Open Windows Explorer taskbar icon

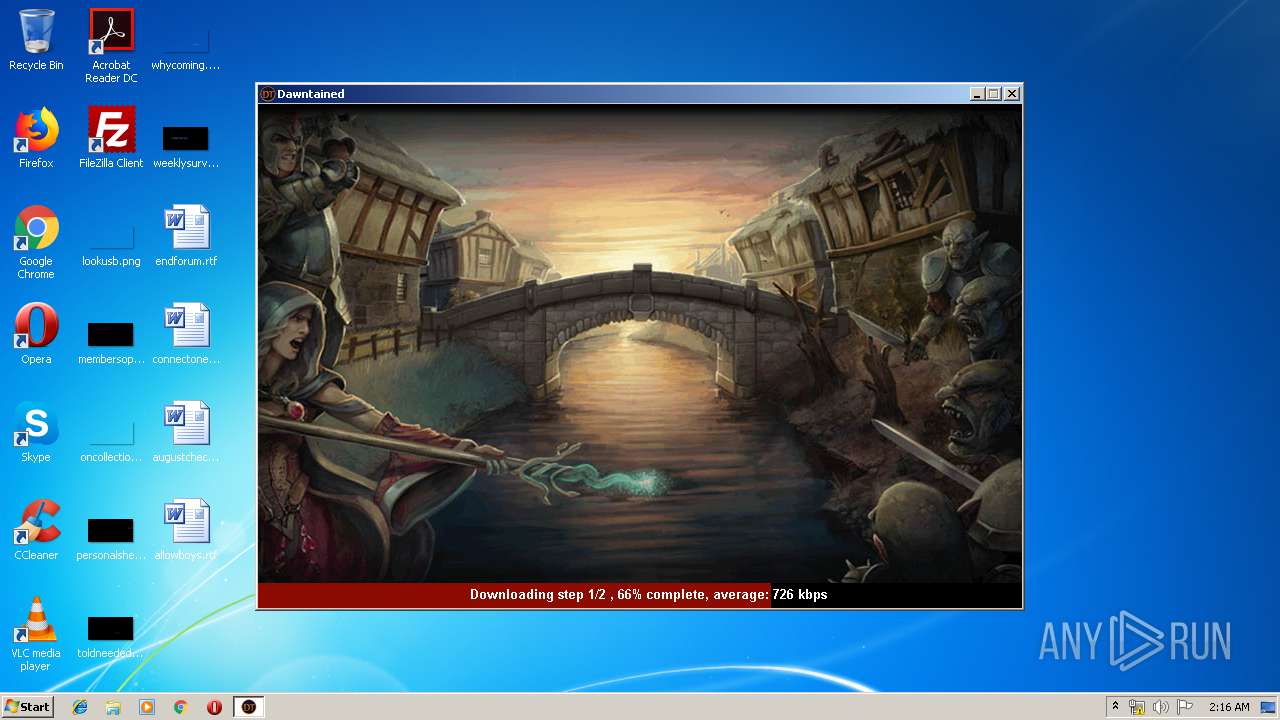113,707
